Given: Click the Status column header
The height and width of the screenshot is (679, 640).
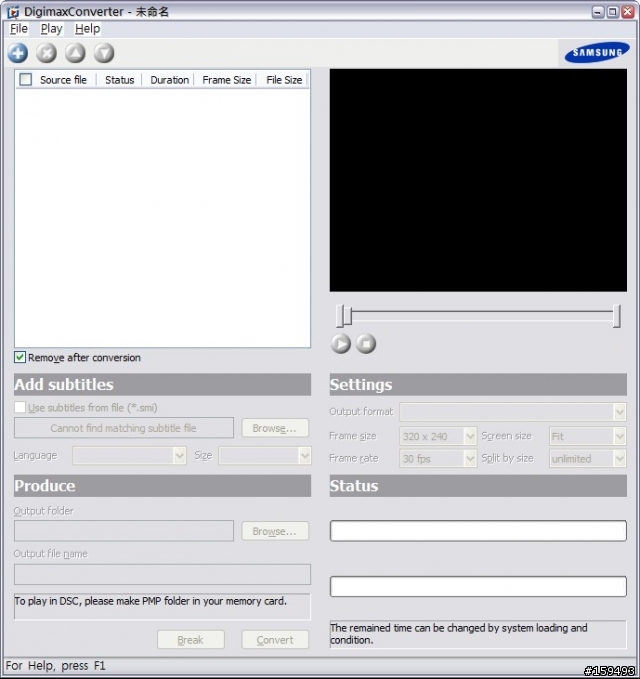Looking at the screenshot, I should pos(120,80).
